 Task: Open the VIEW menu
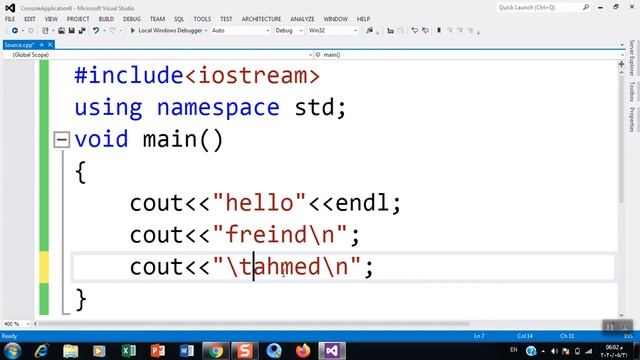pyautogui.click(x=51, y=19)
